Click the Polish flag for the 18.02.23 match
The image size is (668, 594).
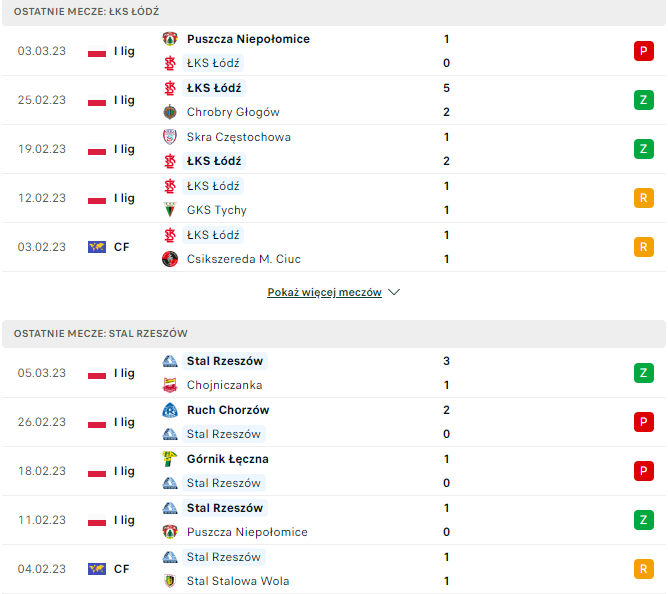tap(97, 471)
